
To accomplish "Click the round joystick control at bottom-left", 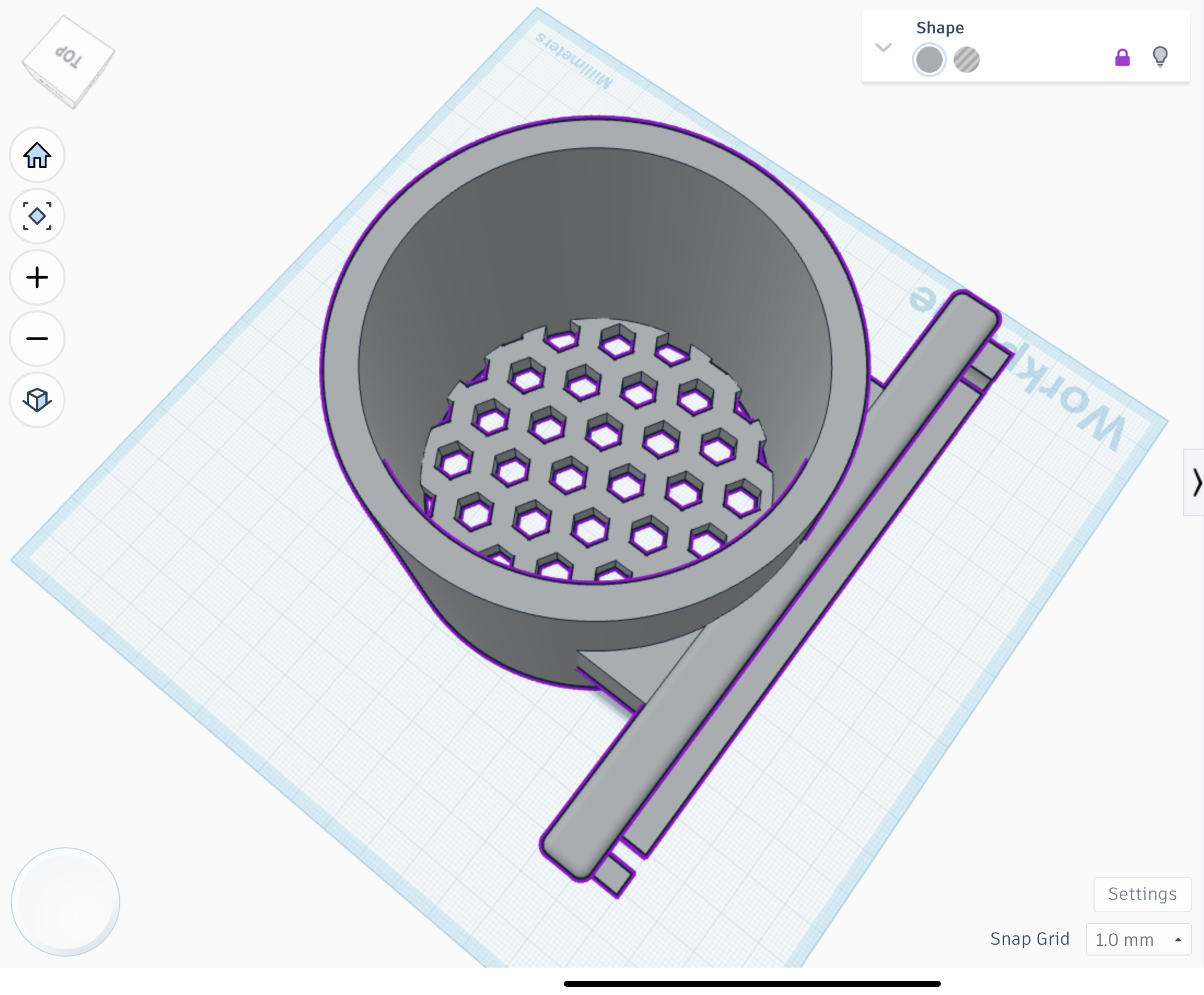I will 66,901.
